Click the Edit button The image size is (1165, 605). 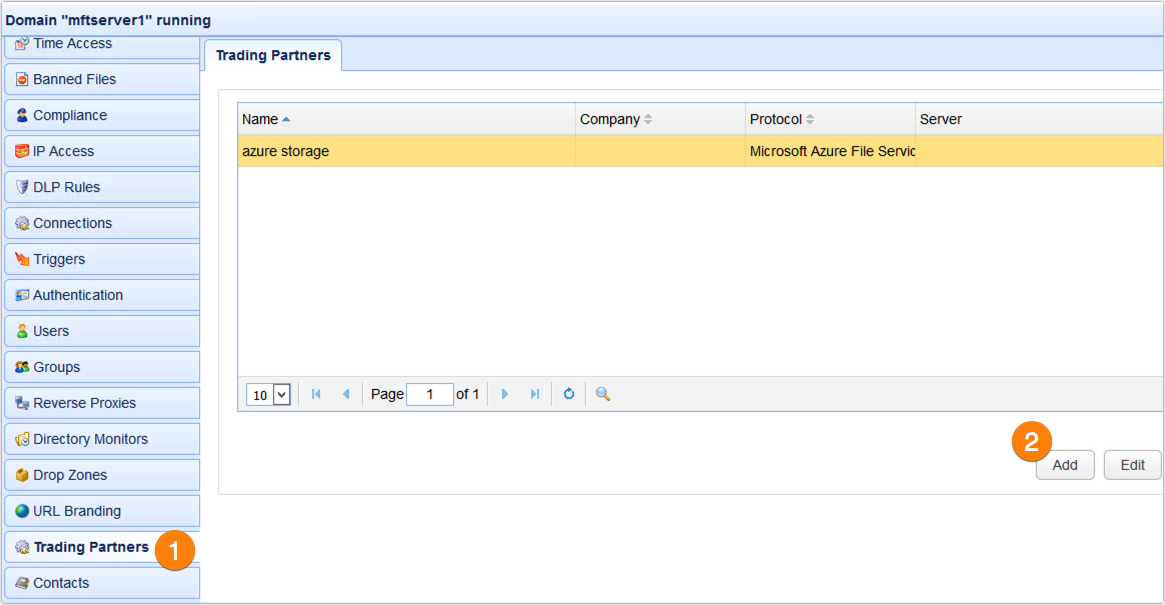(x=1131, y=464)
